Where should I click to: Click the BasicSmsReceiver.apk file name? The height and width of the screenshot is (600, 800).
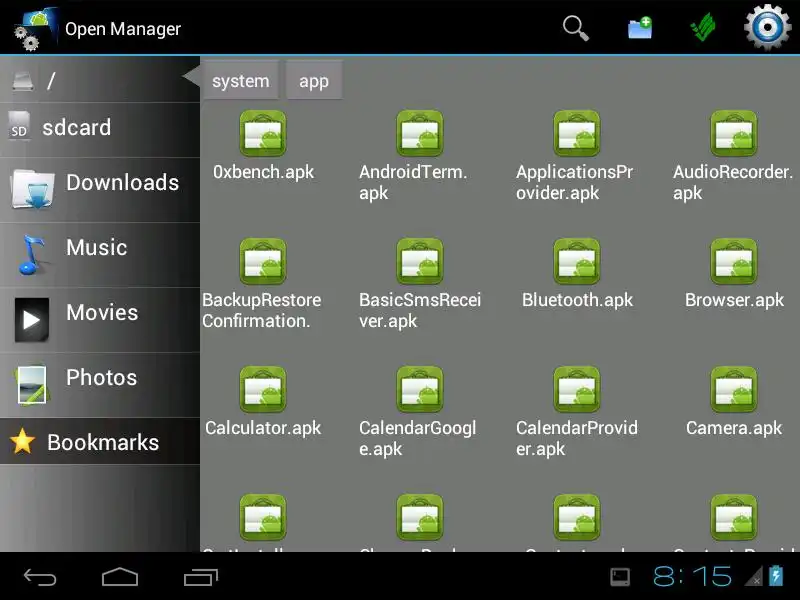[x=420, y=311]
